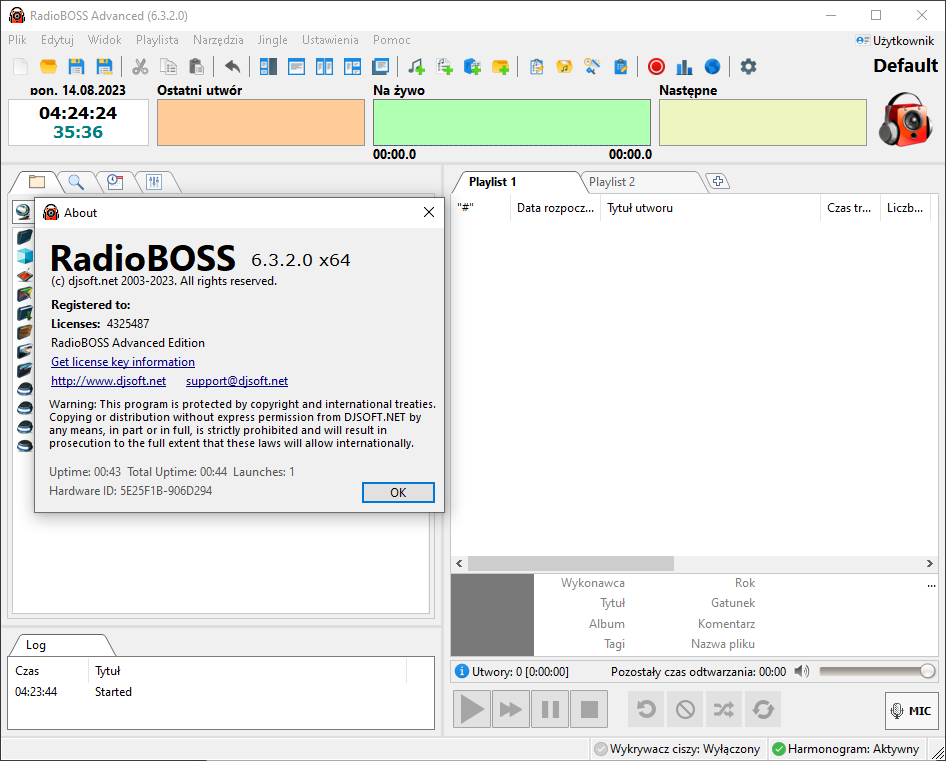Open the Plik menu
The height and width of the screenshot is (761, 946).
(x=17, y=40)
